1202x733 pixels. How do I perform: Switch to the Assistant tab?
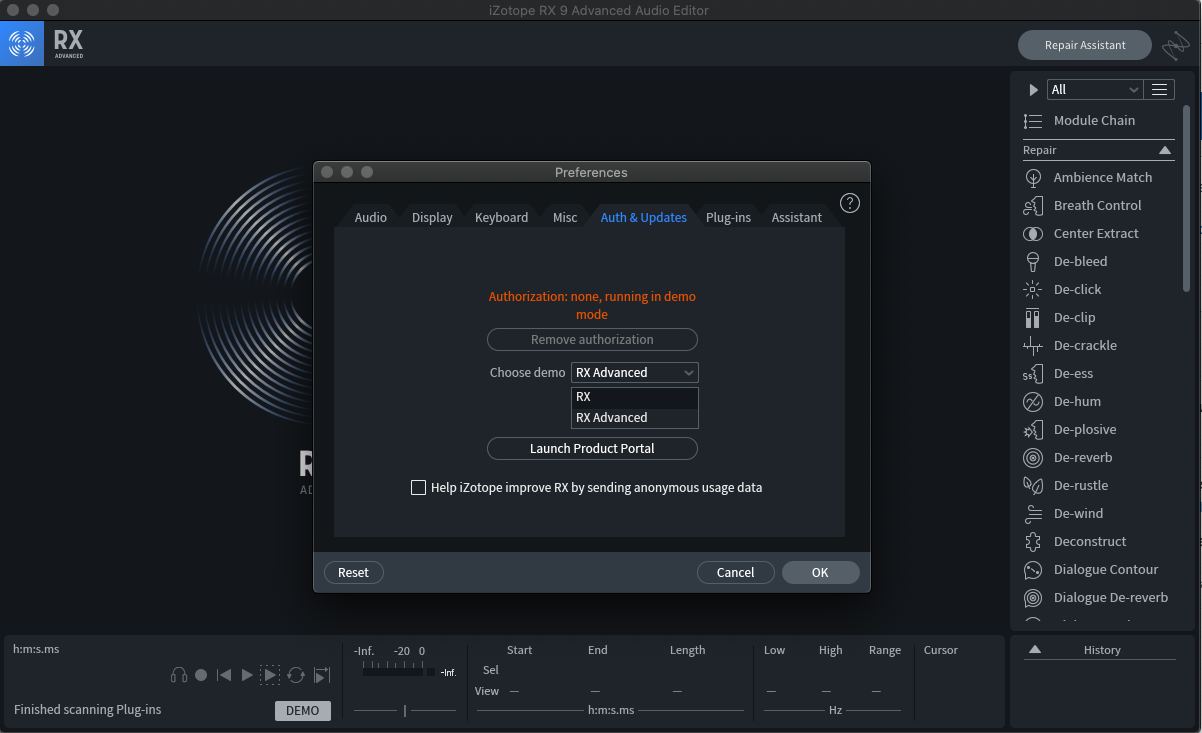pyautogui.click(x=796, y=217)
